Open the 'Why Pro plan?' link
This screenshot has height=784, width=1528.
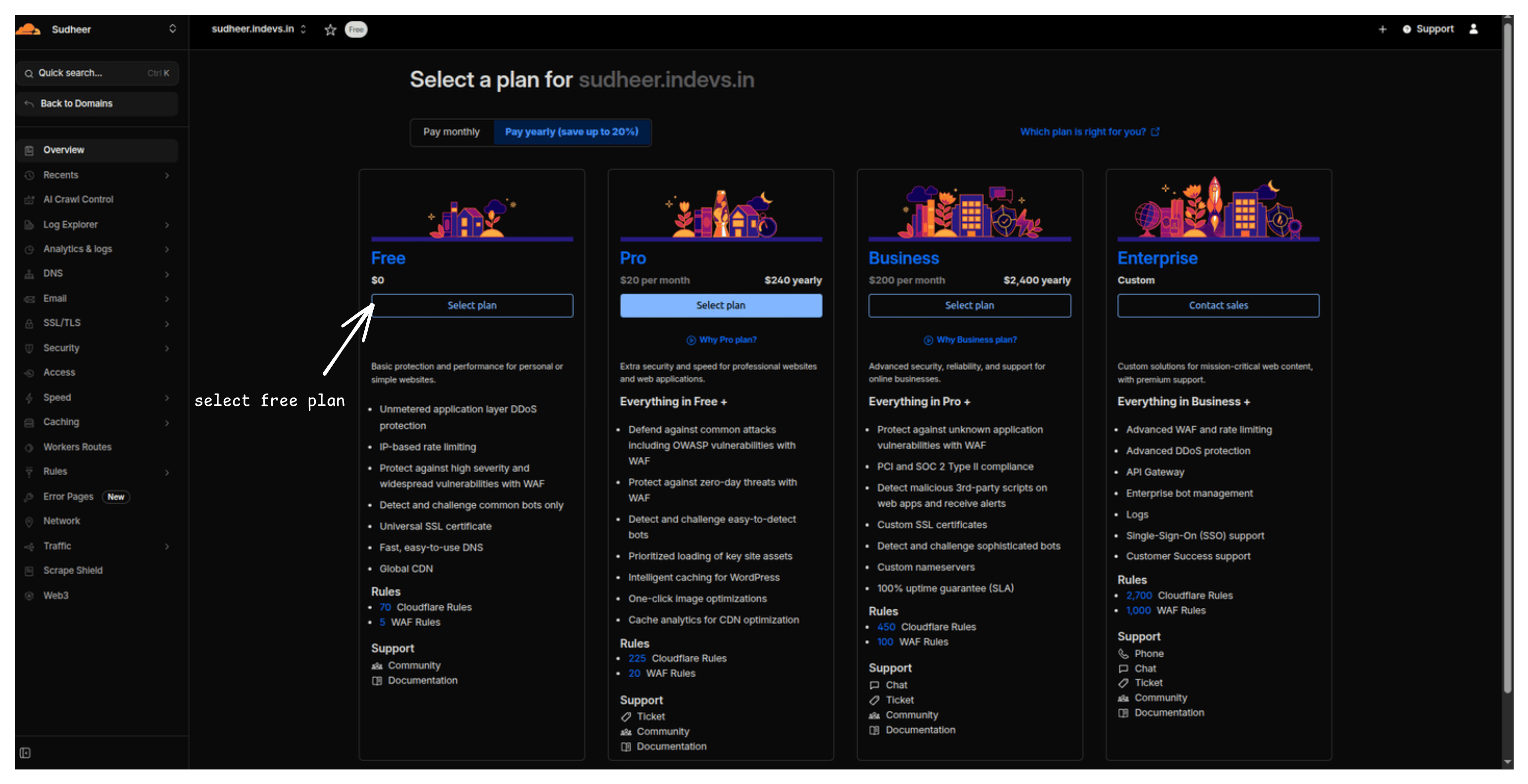pyautogui.click(x=721, y=340)
